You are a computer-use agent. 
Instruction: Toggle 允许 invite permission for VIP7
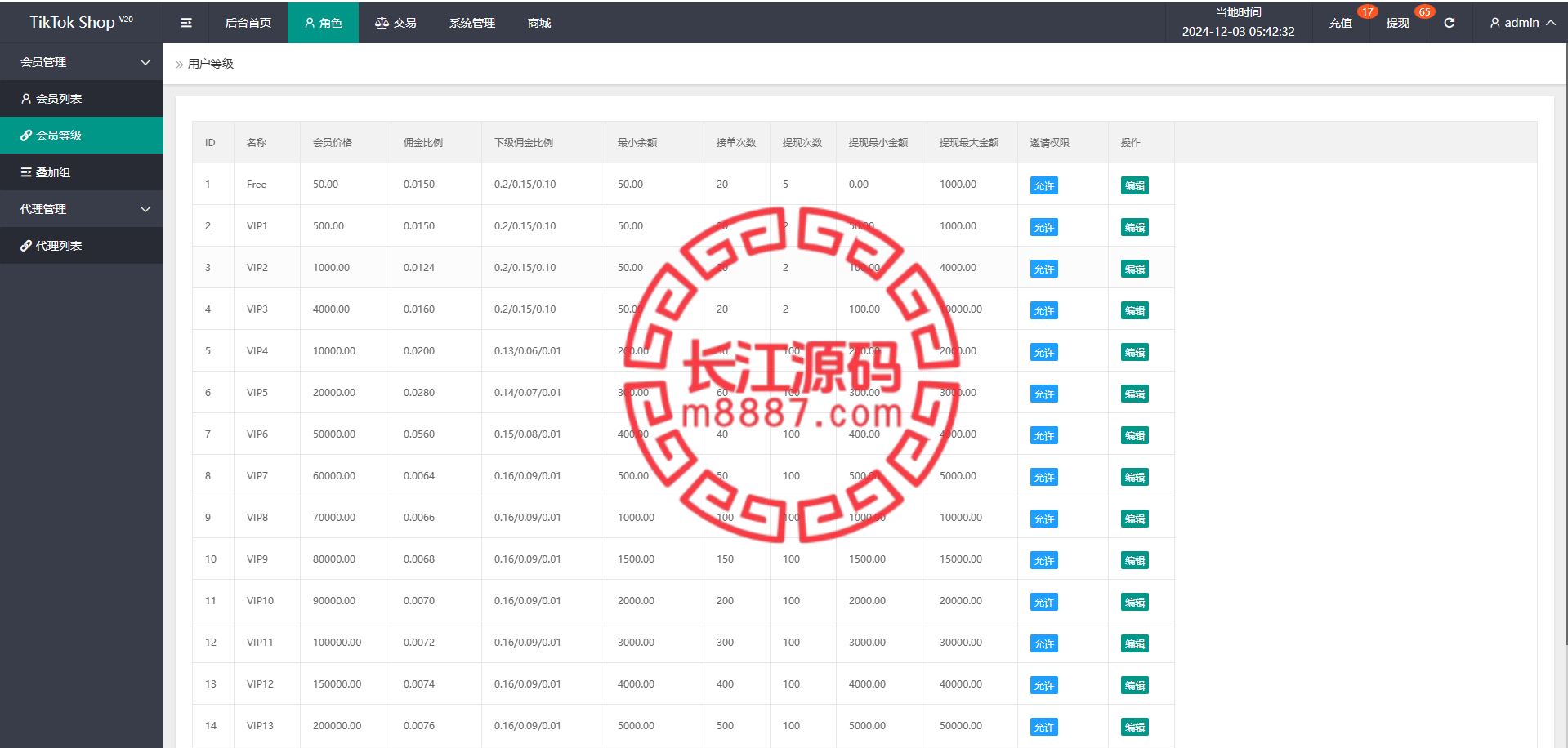click(x=1044, y=477)
